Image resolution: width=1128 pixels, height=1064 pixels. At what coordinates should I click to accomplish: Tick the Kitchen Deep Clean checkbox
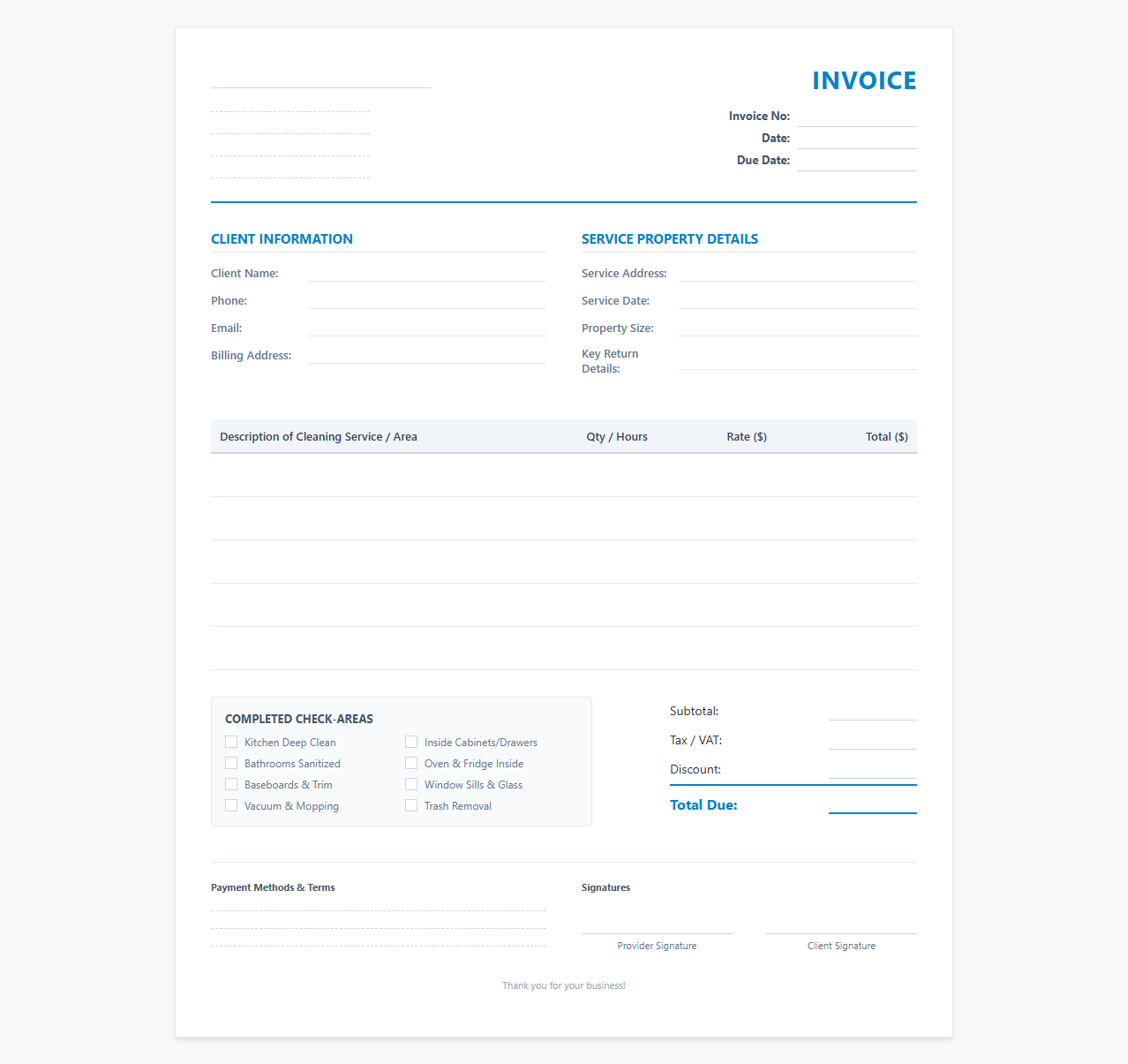231,742
